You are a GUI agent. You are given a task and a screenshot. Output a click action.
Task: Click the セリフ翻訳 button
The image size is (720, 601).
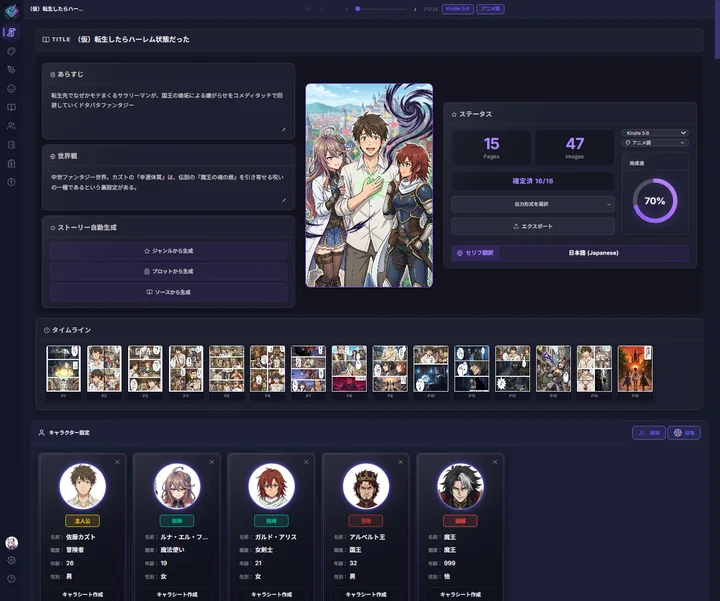[475, 253]
